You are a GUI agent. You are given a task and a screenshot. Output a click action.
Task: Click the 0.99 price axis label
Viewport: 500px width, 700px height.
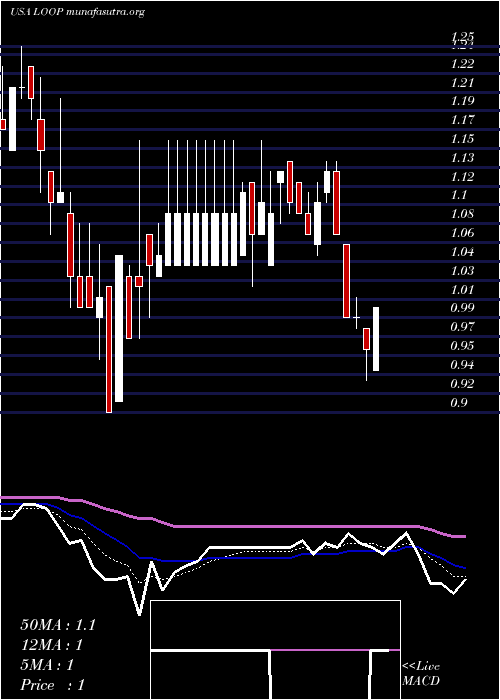tap(462, 308)
